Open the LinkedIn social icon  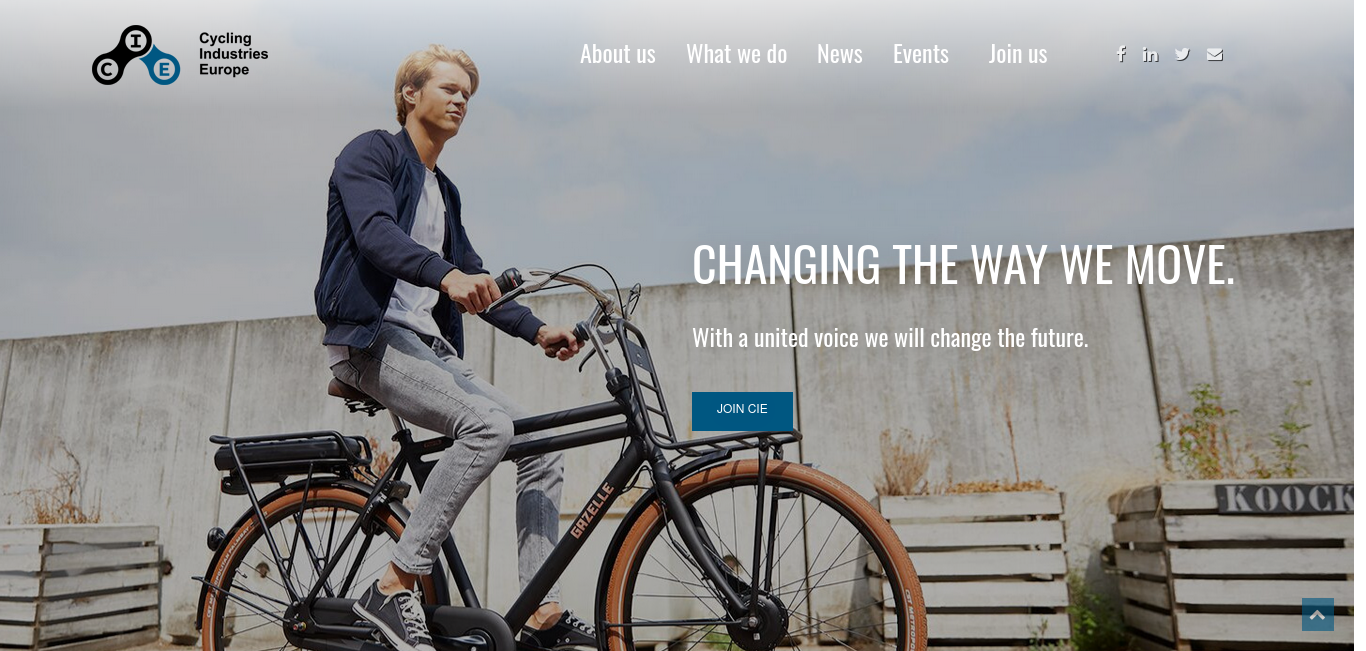1151,54
